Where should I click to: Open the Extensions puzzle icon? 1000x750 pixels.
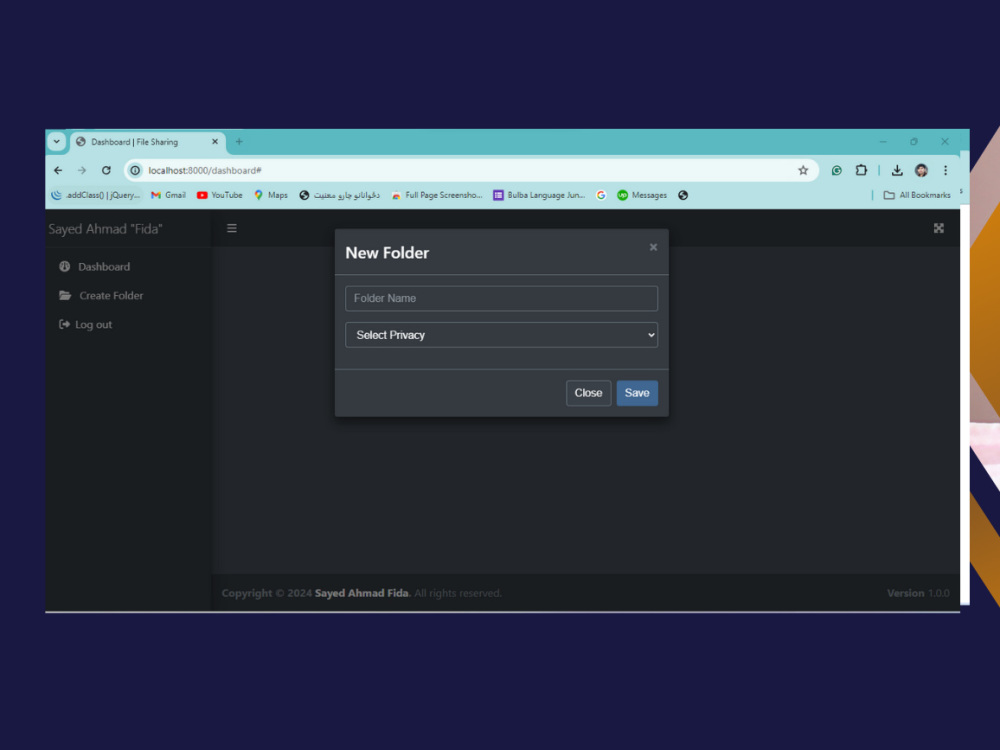tap(861, 170)
